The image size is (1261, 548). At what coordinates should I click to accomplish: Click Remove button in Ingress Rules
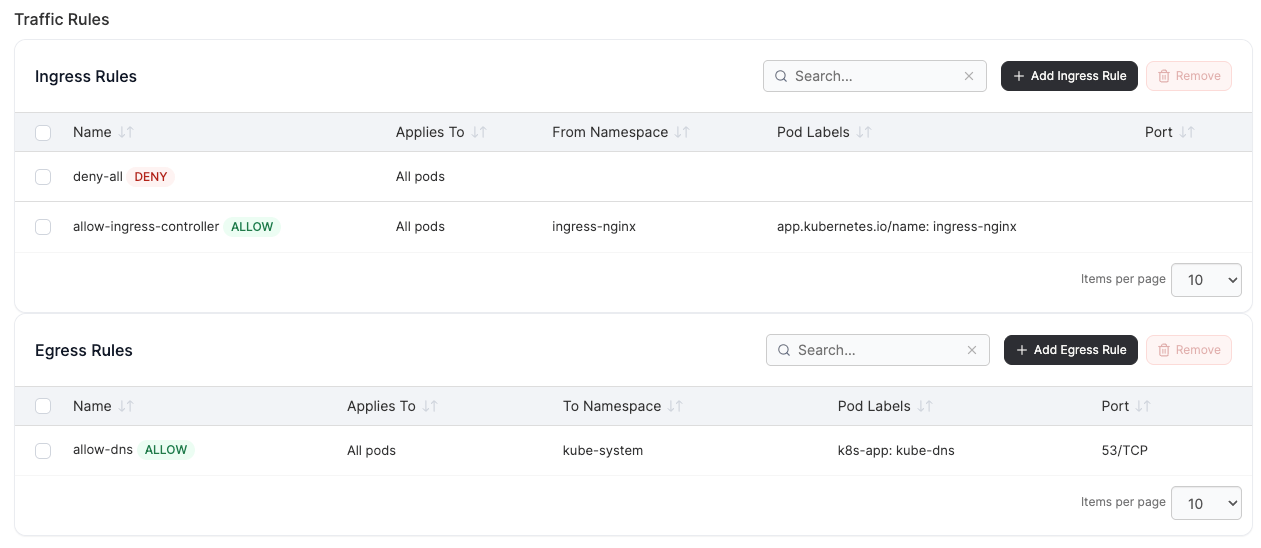(1189, 76)
